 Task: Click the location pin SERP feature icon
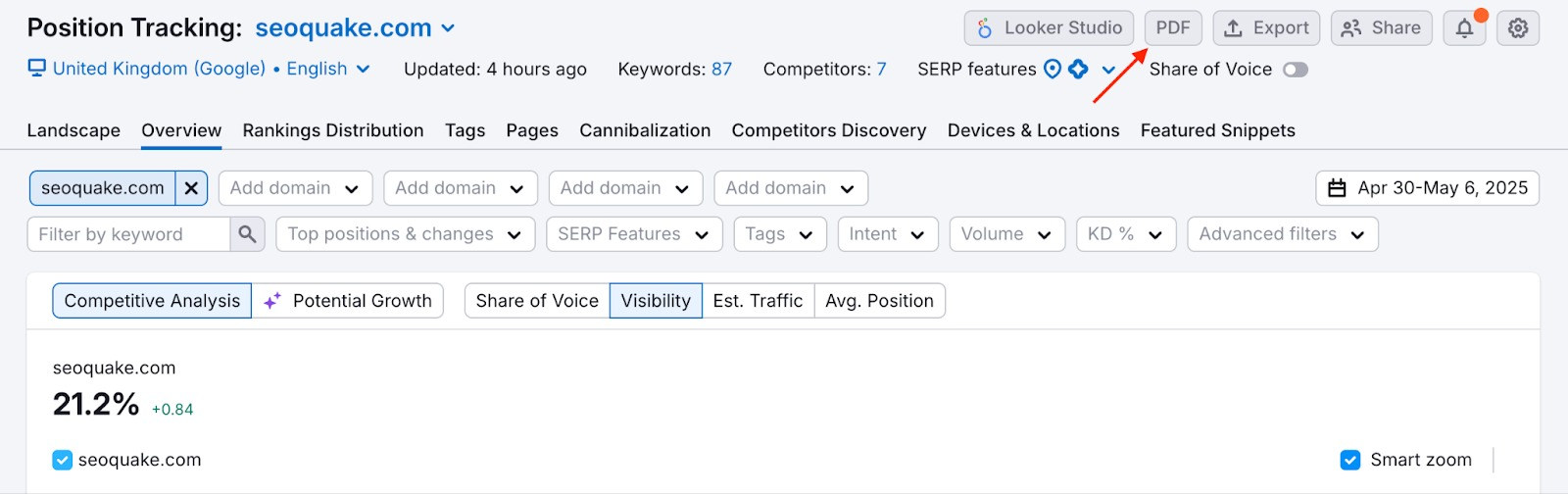tap(1053, 70)
